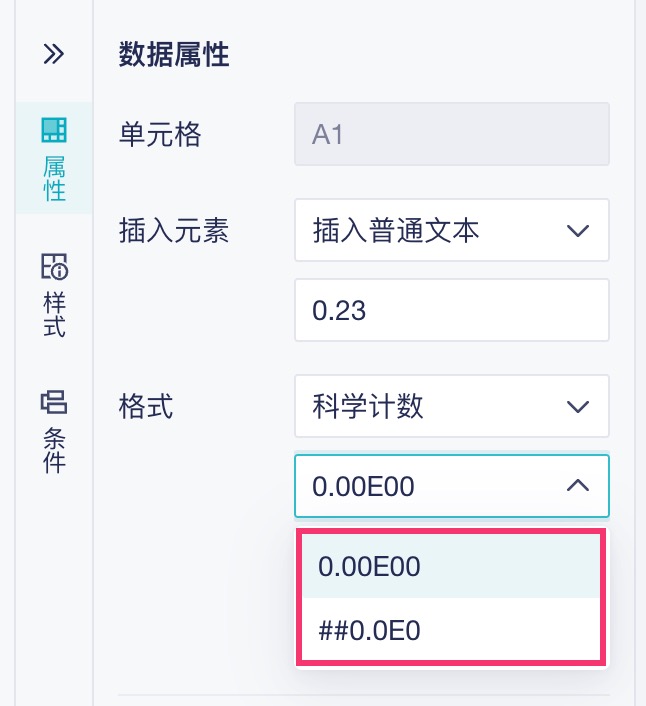Expand the 插入元素 dropdown arrow
The image size is (646, 706).
pos(577,231)
